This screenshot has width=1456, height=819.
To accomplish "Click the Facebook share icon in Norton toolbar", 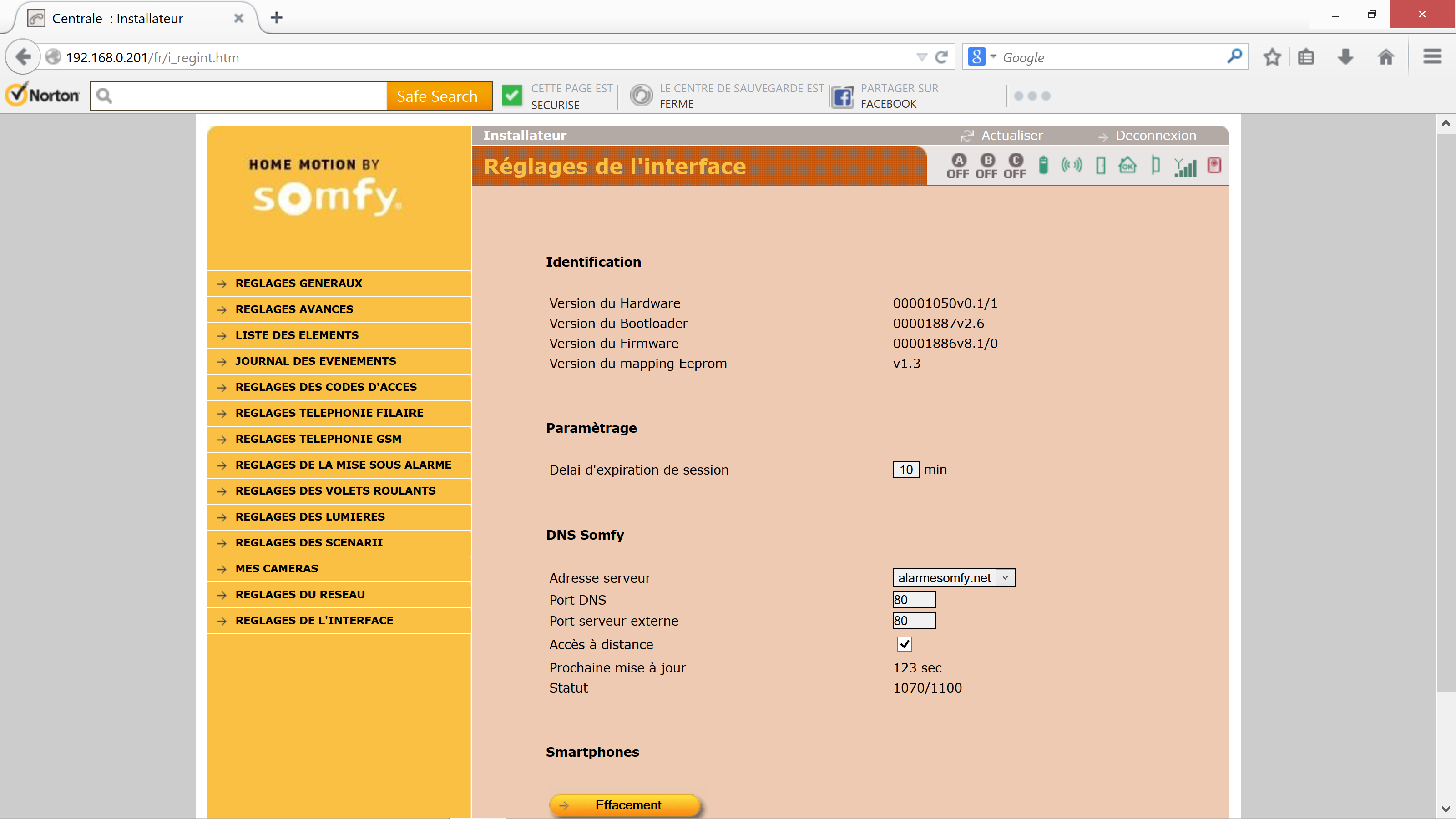I will [x=842, y=96].
